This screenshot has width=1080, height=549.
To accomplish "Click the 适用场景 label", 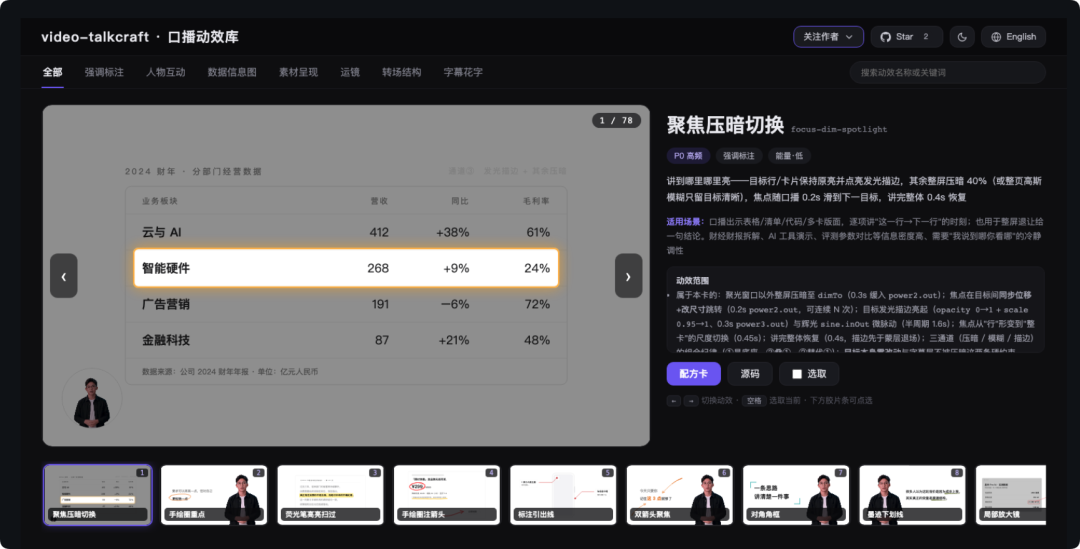I will (x=684, y=222).
